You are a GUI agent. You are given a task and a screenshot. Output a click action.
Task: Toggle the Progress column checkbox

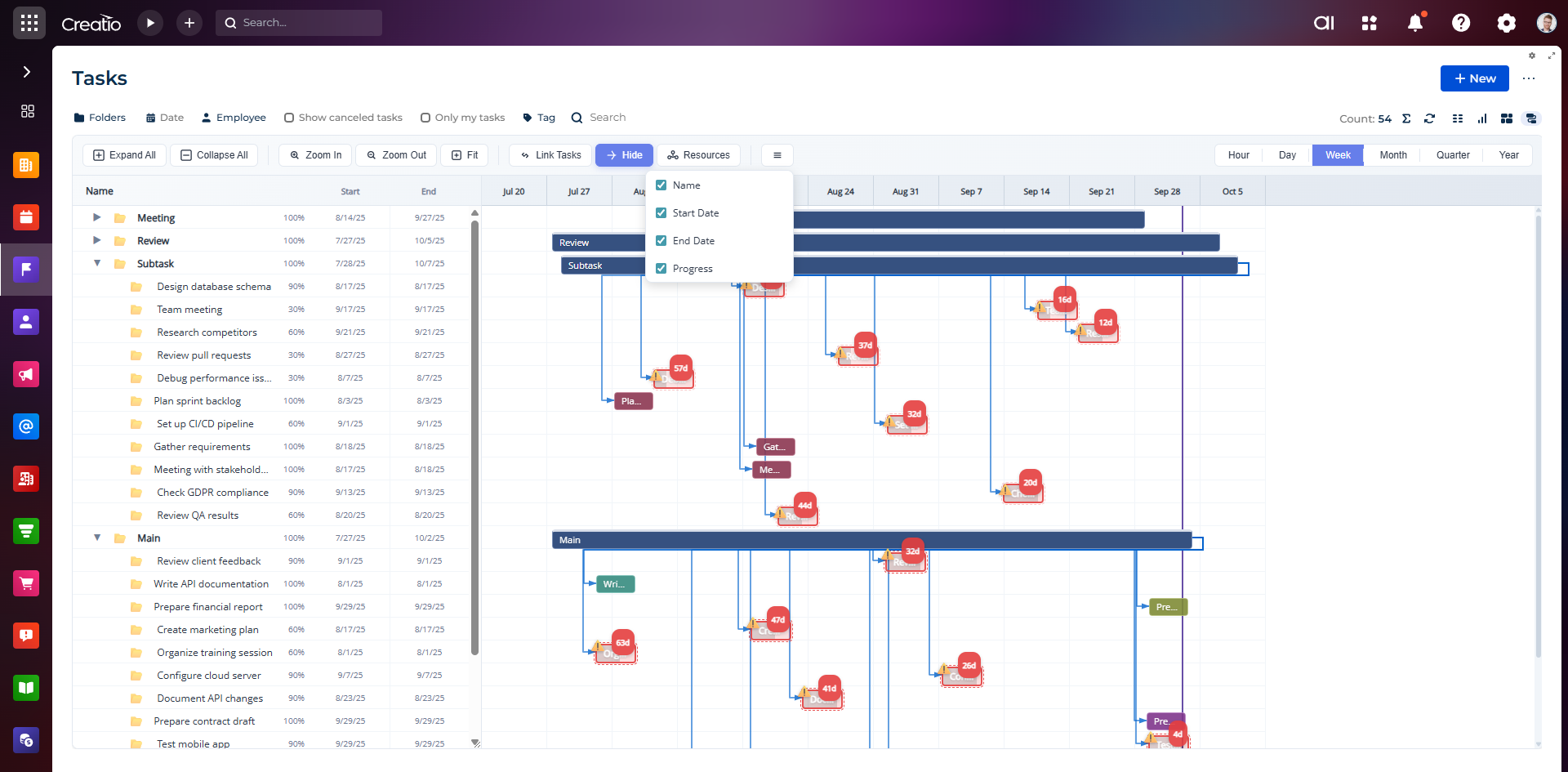(x=661, y=269)
